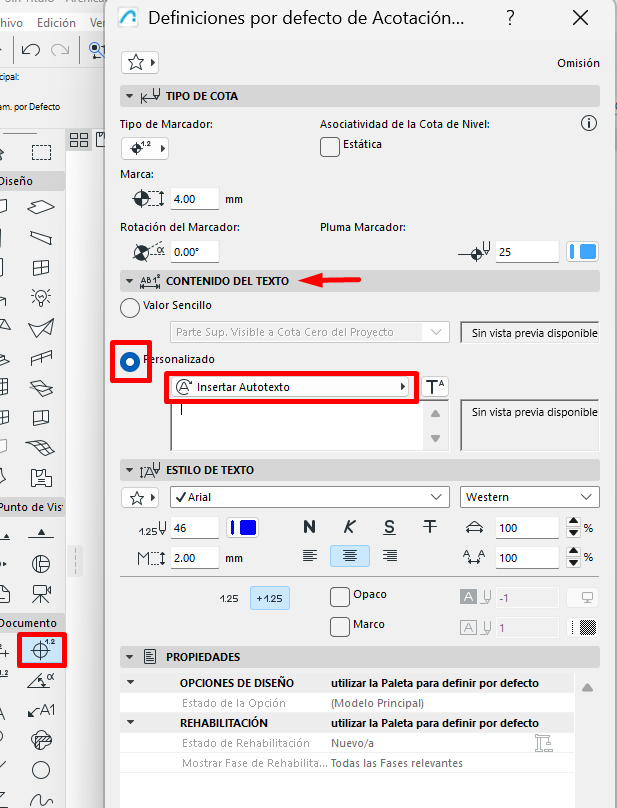Enable underline text style

(x=389, y=527)
